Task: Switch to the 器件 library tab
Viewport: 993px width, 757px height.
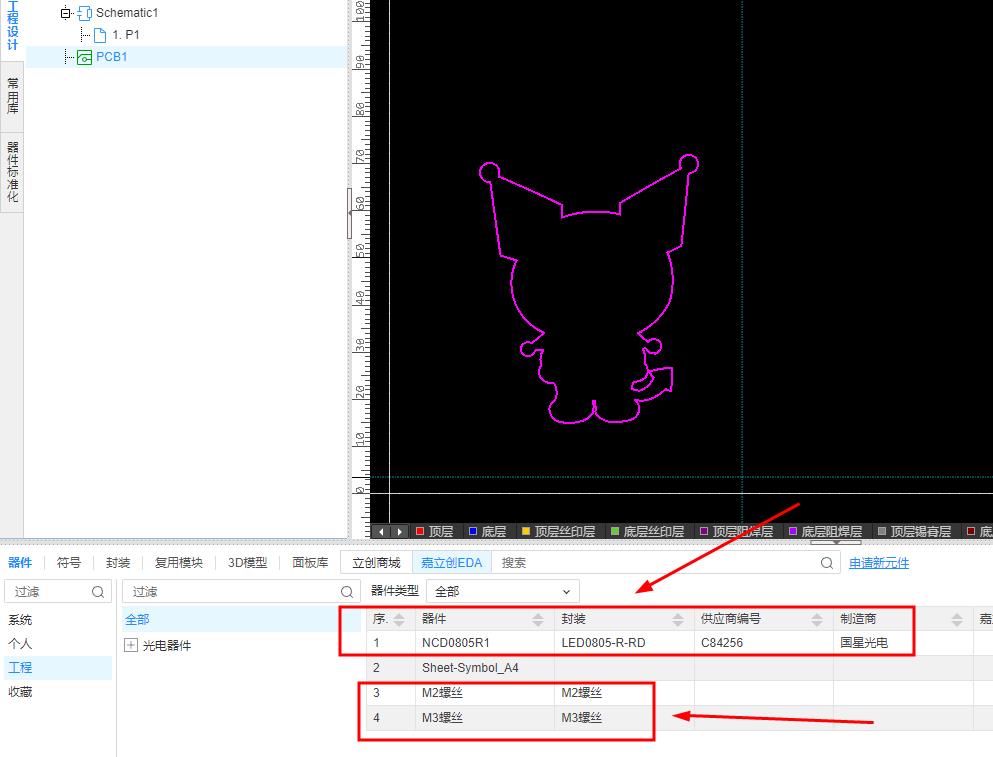Action: pos(20,563)
